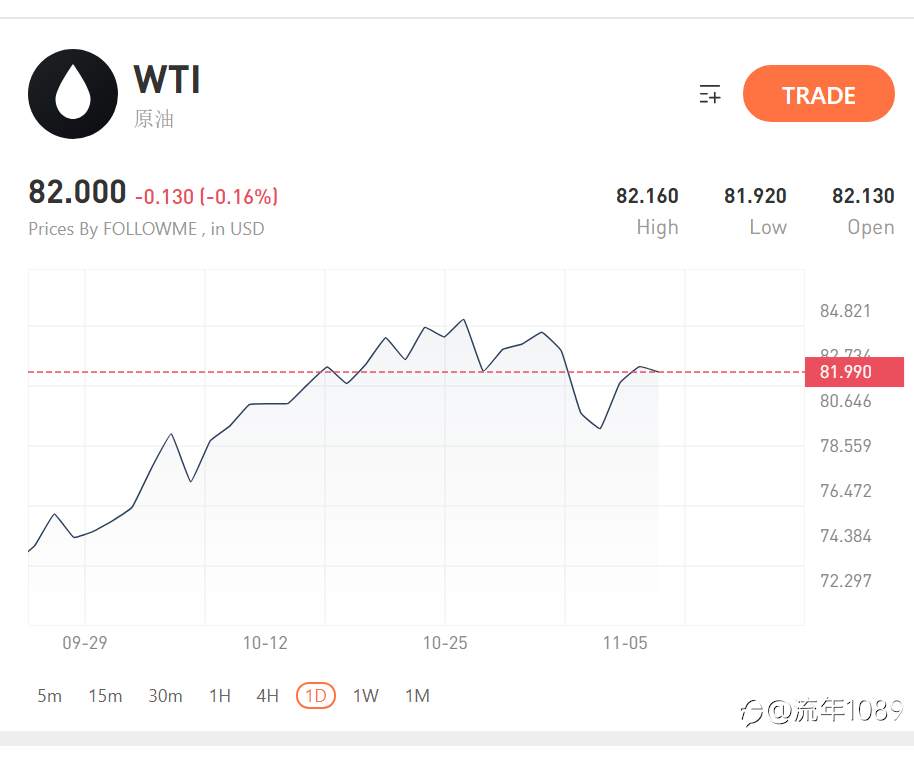Click the 11-05 date axis label
Viewport: 914px width, 757px height.
click(x=625, y=643)
